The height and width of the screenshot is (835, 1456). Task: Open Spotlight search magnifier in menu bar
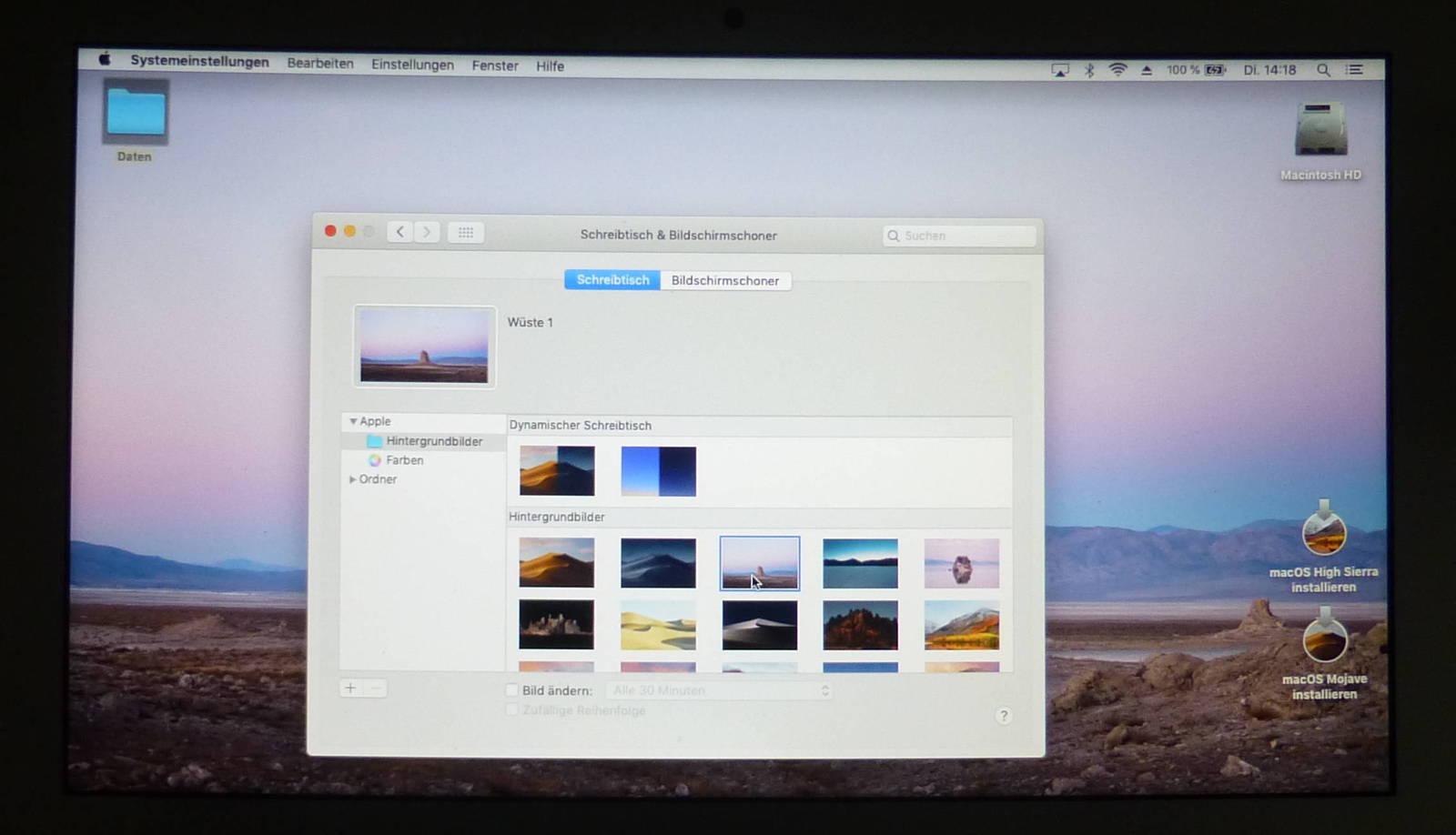(1323, 70)
